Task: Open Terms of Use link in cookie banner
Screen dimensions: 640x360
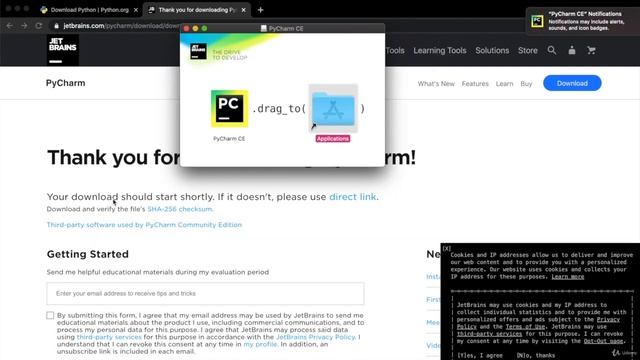Action: [x=525, y=327]
